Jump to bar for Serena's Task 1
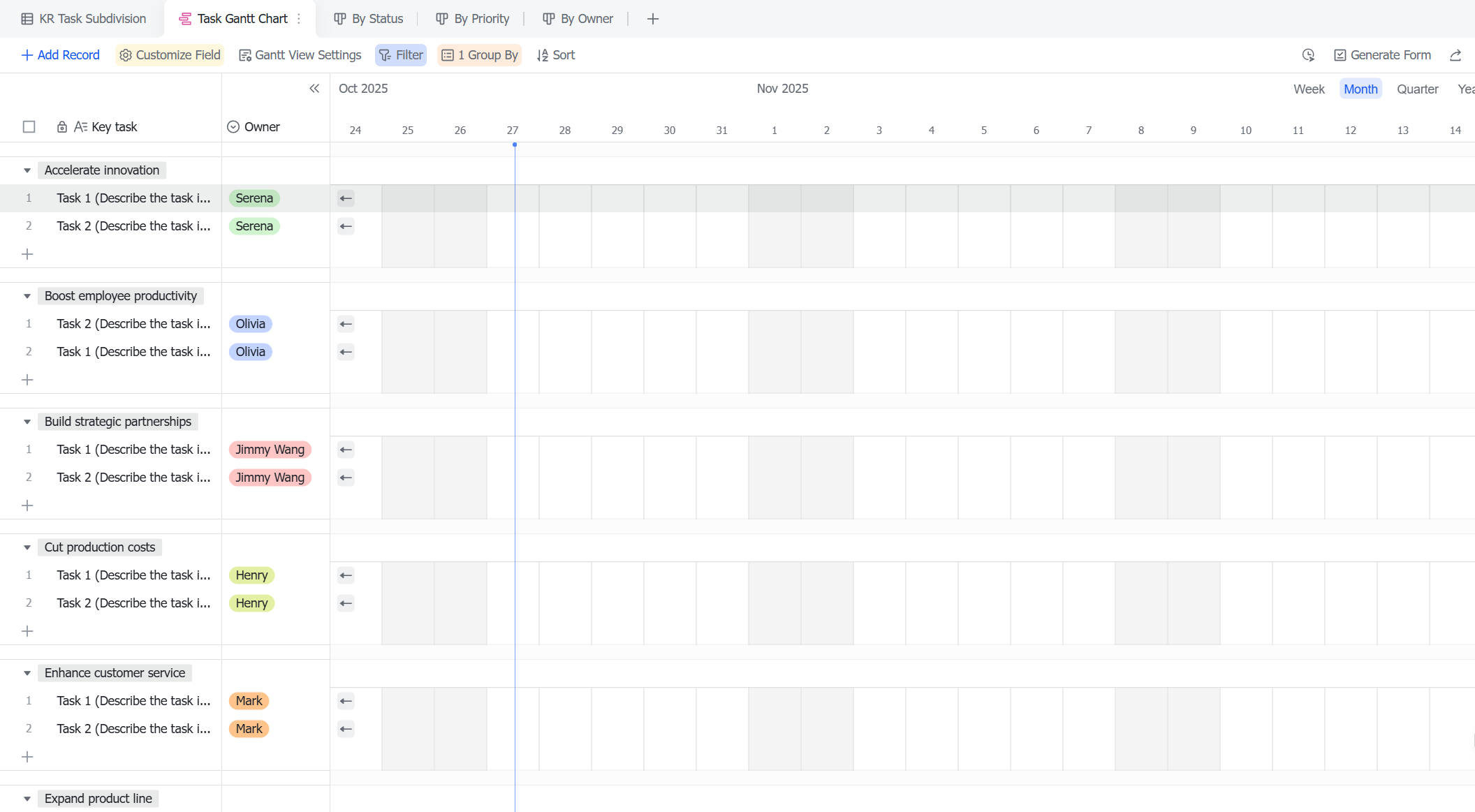Viewport: 1475px width, 812px height. [346, 198]
